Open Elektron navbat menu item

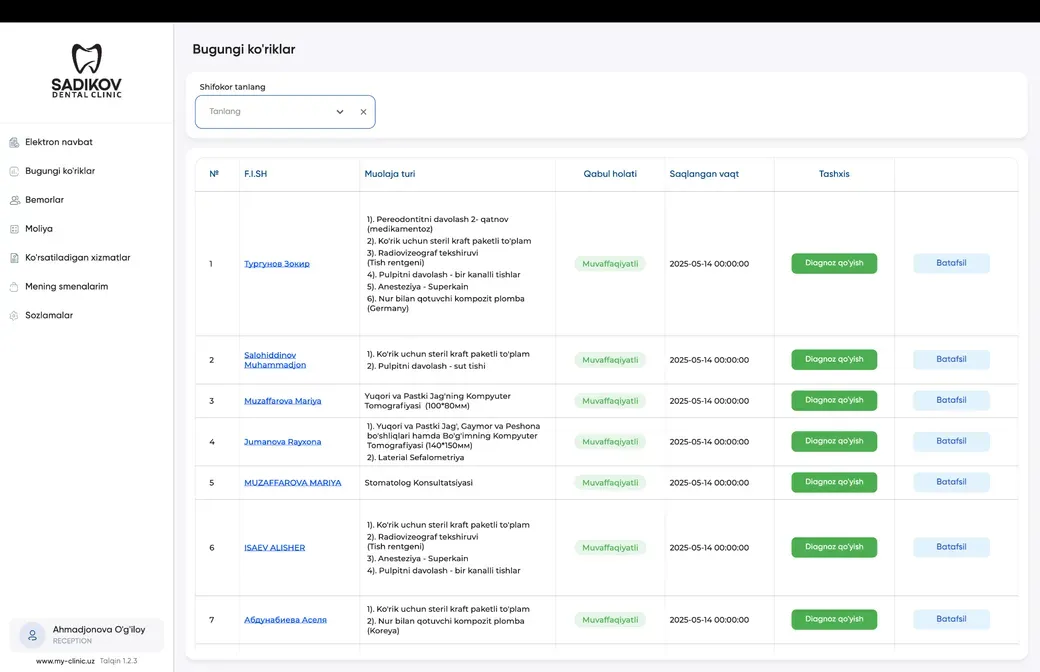click(x=58, y=142)
